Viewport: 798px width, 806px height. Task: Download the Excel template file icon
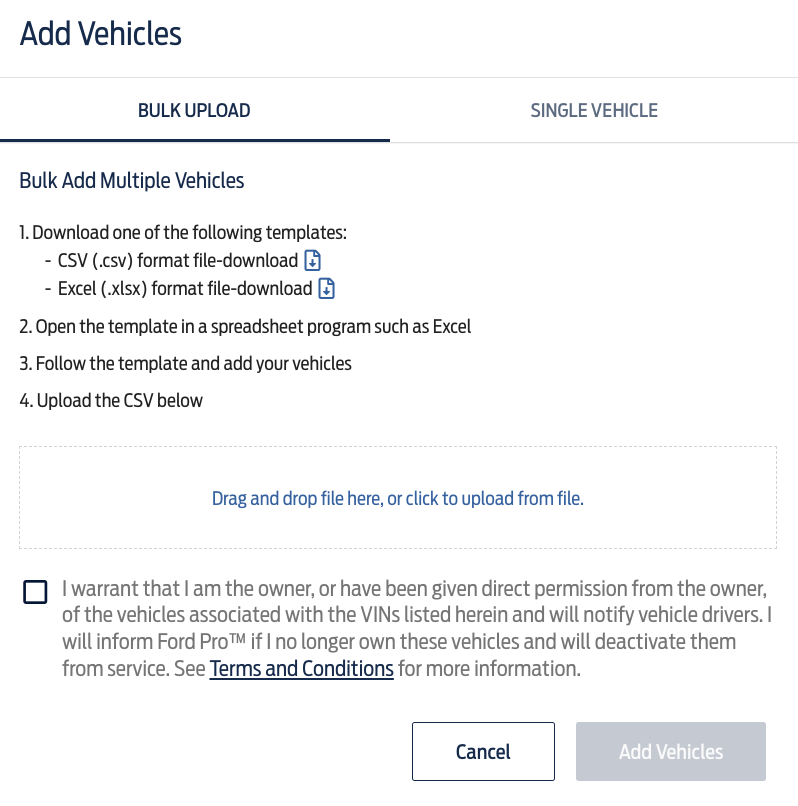(x=327, y=288)
